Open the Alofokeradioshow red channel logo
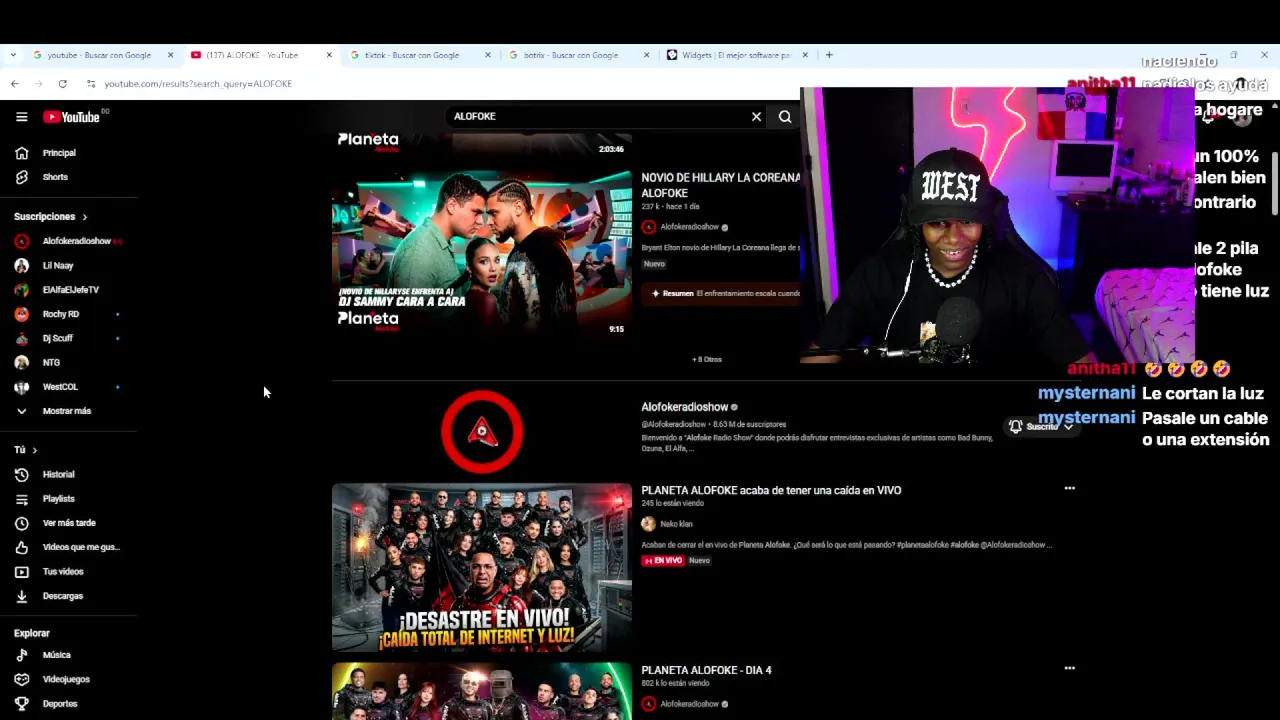 [x=482, y=432]
